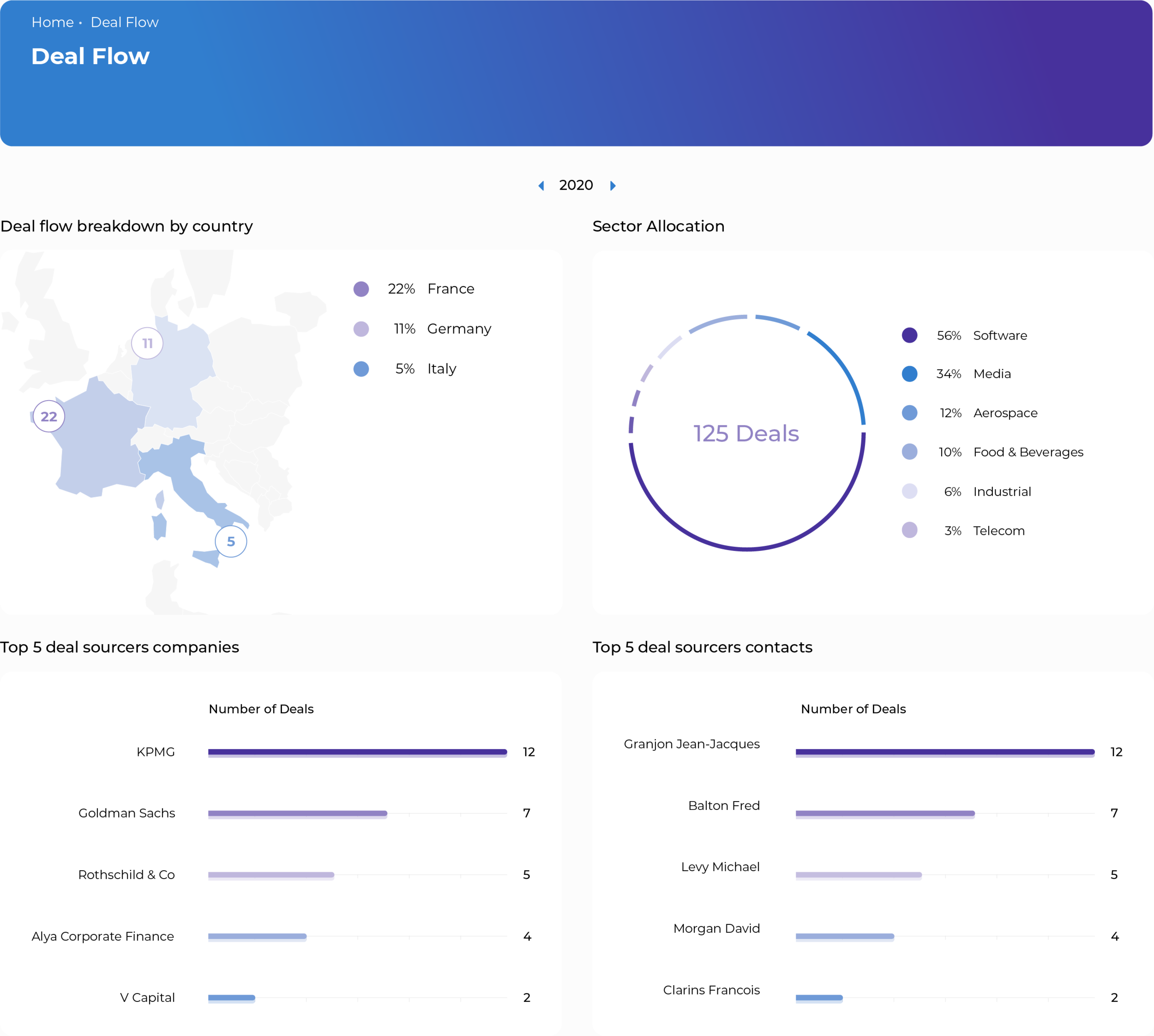Click the Sector Allocation section heading
The height and width of the screenshot is (1036, 1154).
pos(658,226)
